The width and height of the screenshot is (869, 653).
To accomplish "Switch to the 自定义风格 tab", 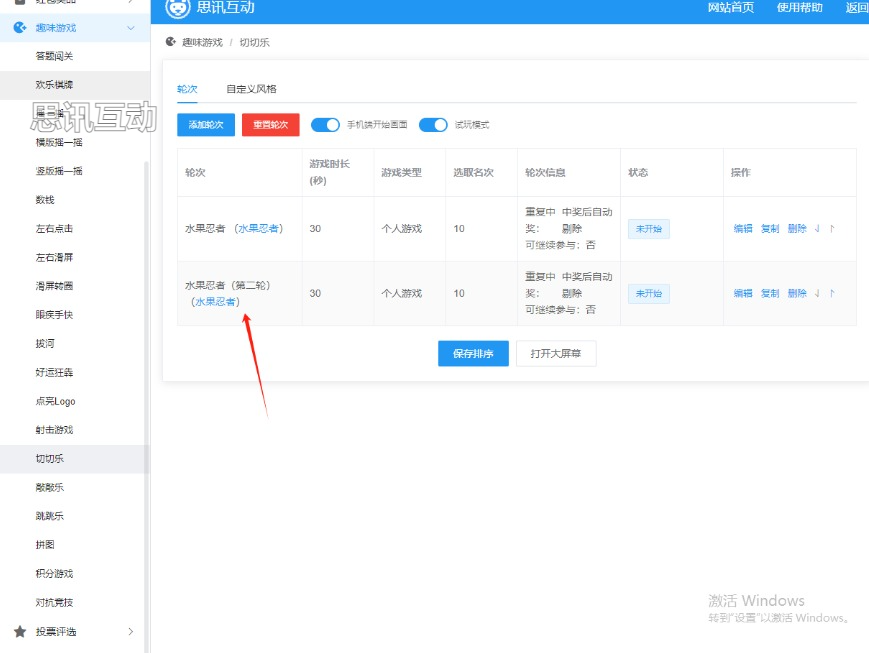I will coord(251,89).
